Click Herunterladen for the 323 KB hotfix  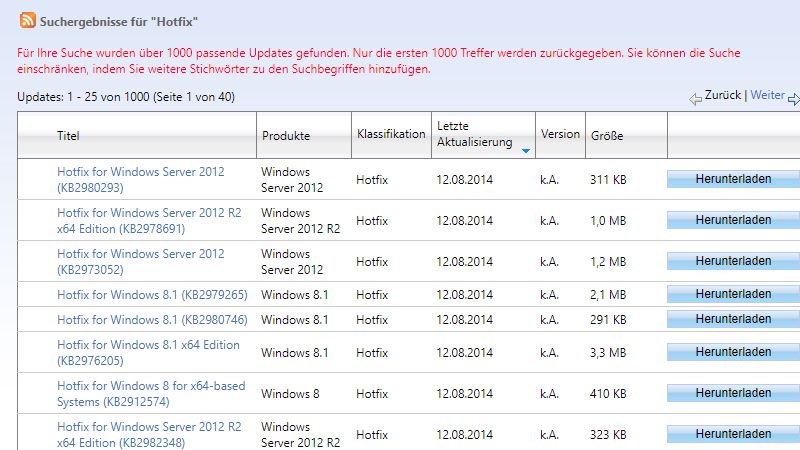click(x=733, y=434)
